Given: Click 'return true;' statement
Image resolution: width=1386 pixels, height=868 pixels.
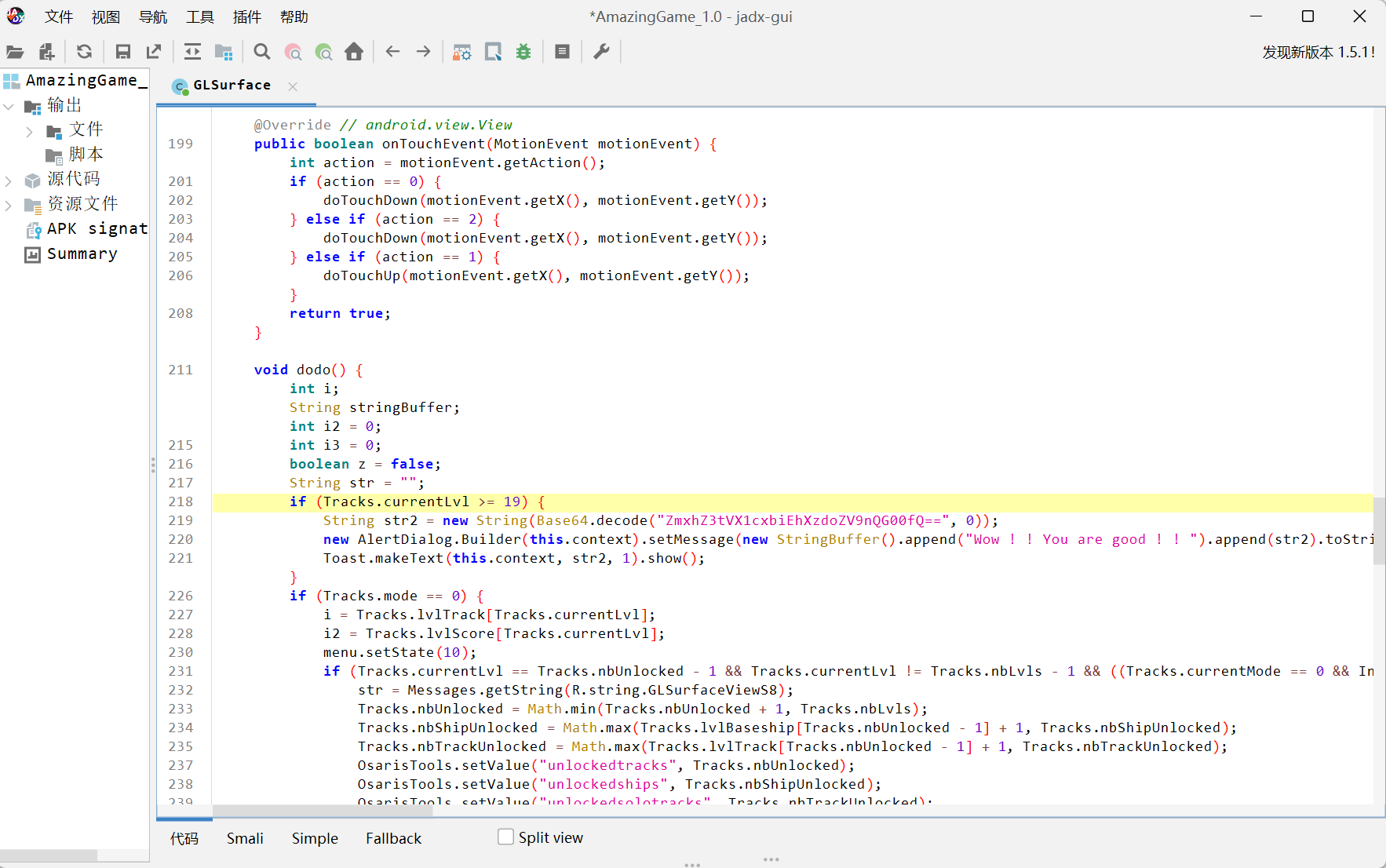Looking at the screenshot, I should point(340,313).
